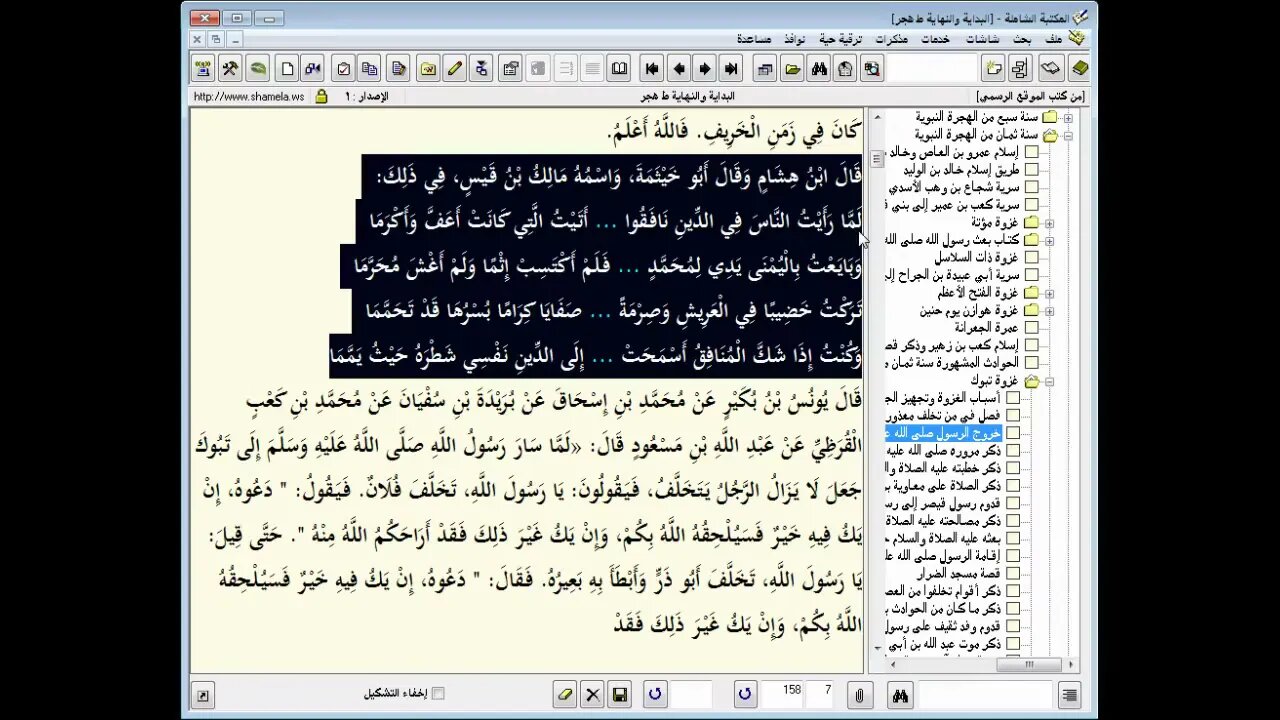Image resolution: width=1280 pixels, height=720 pixels.
Task: Click the open book outline toolbar icon
Action: coord(1050,69)
